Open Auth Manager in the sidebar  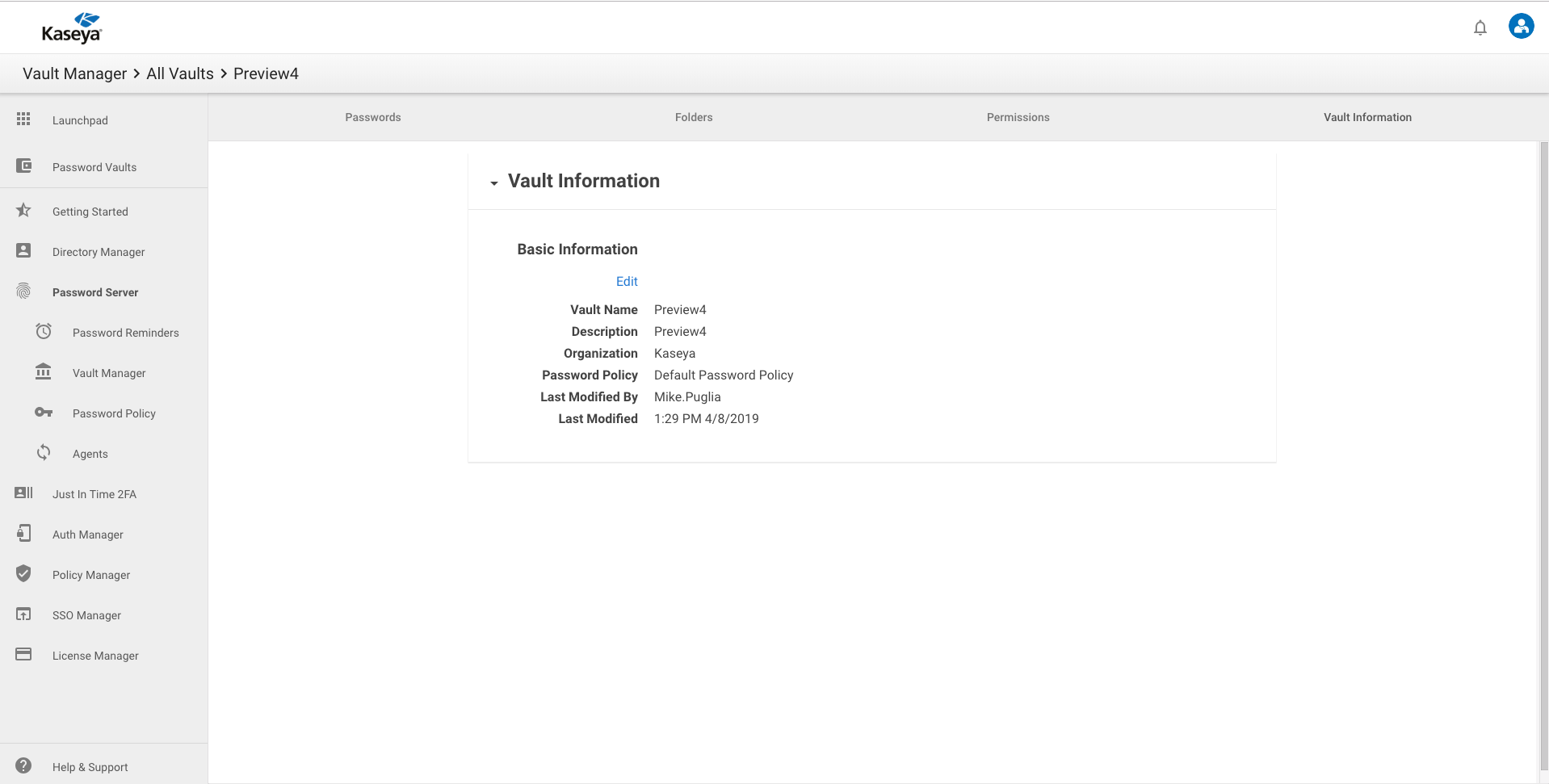tap(88, 535)
